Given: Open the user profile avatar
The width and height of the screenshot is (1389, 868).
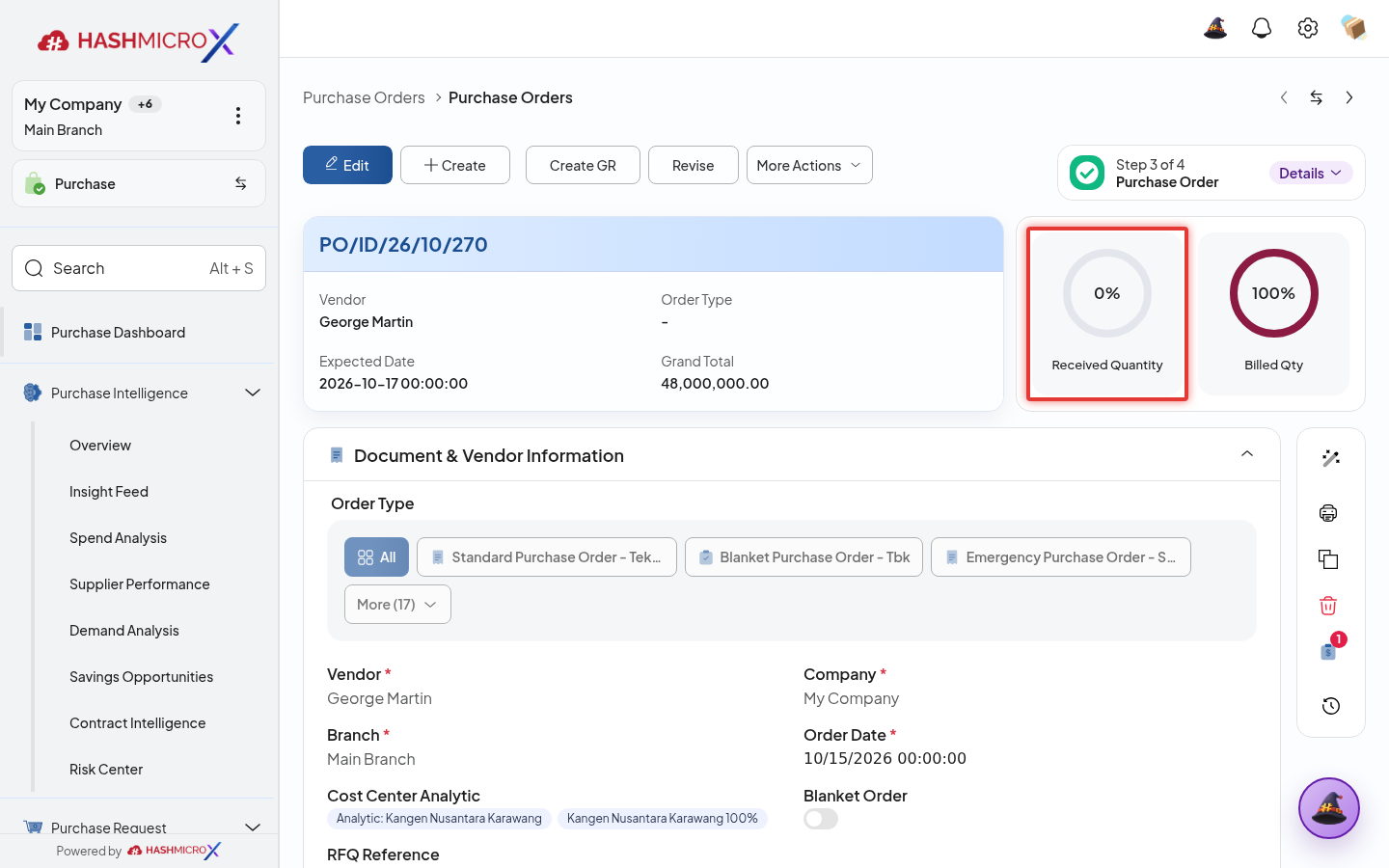Looking at the screenshot, I should coord(1354,28).
